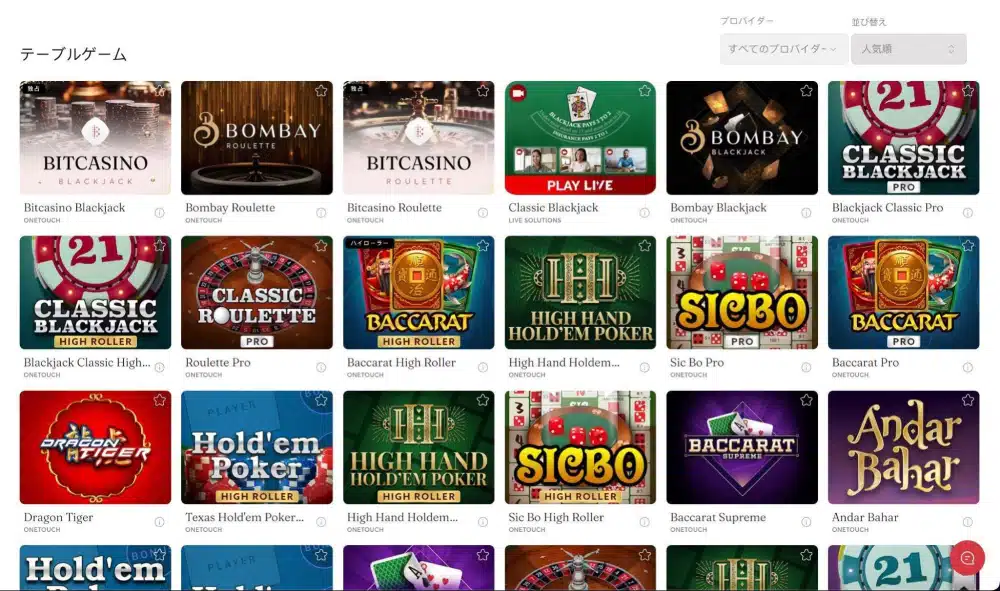View info for Bombay Blackjack
The image size is (1000, 591).
click(x=806, y=213)
